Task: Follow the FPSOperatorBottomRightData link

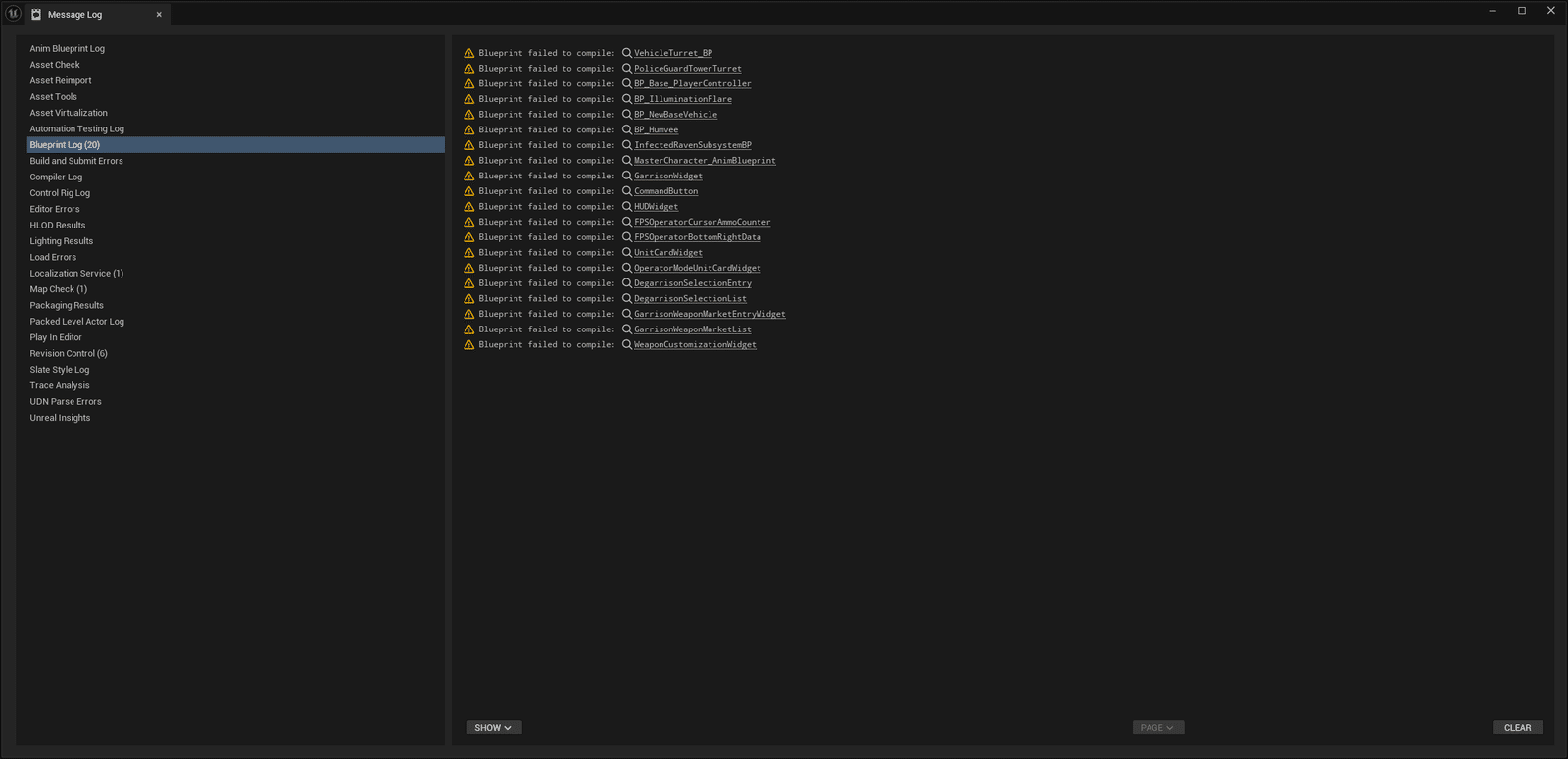Action: pos(697,237)
